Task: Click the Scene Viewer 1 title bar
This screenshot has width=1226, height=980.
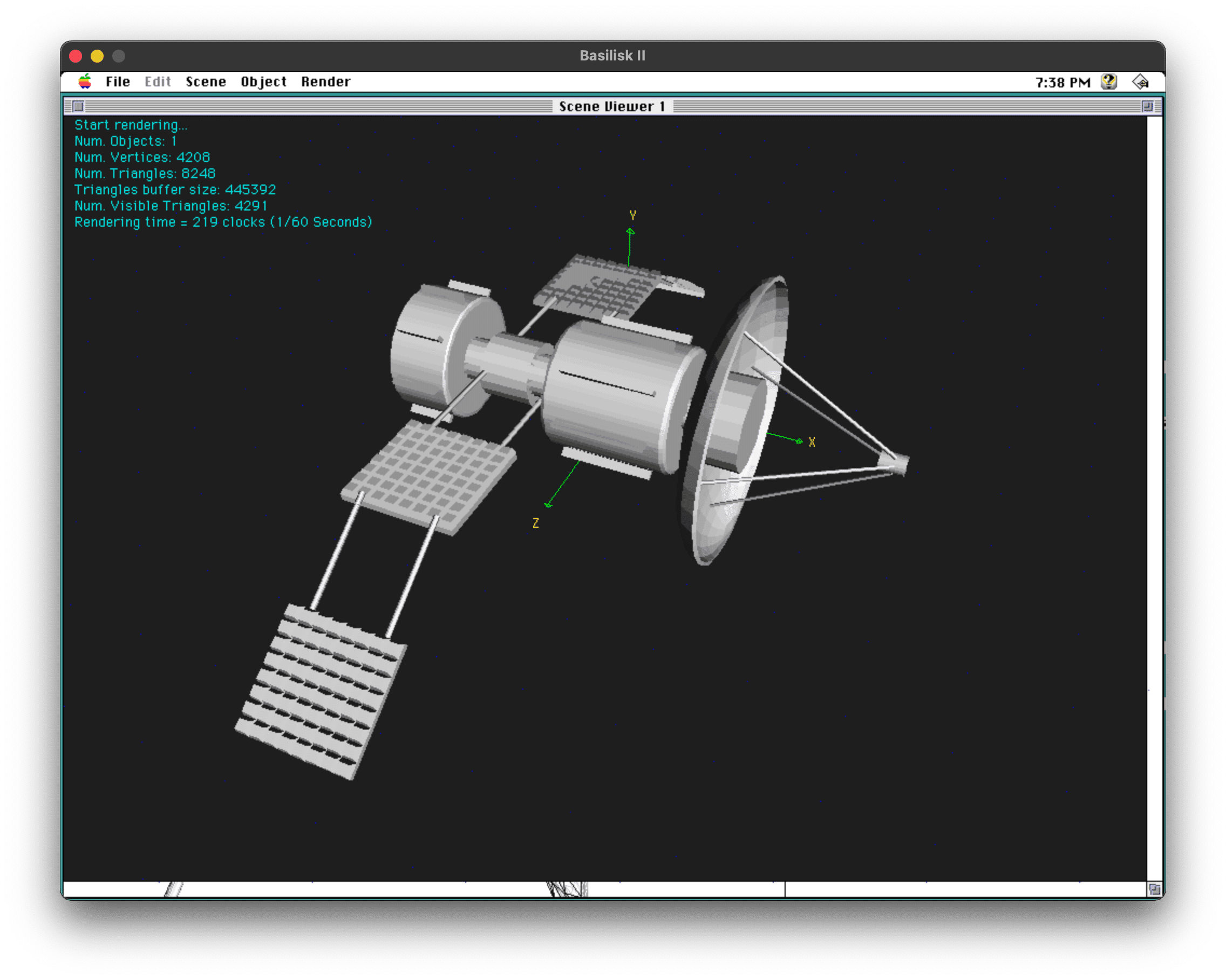Action: (x=612, y=106)
